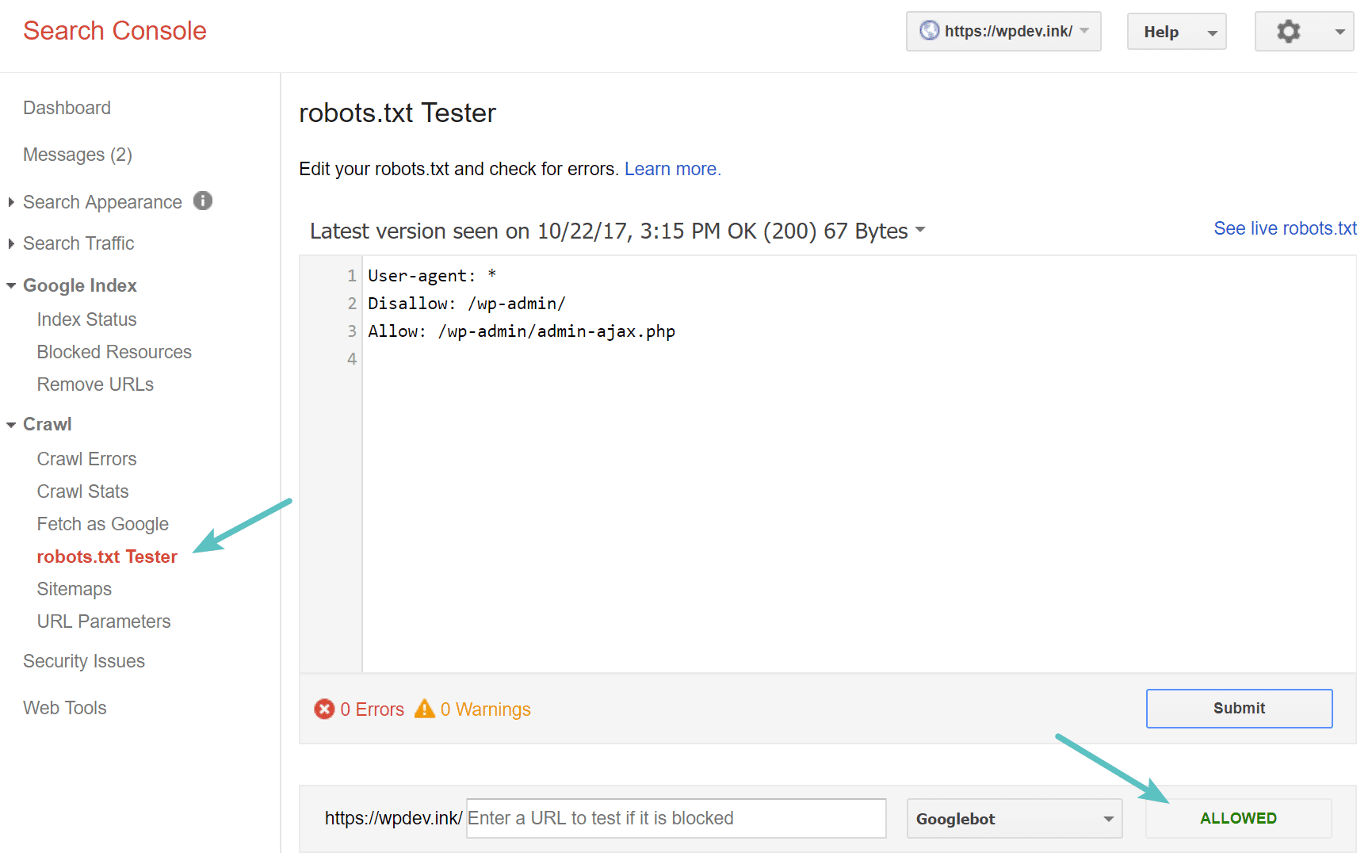
Task: Open the Help dropdown
Action: coord(1176,31)
